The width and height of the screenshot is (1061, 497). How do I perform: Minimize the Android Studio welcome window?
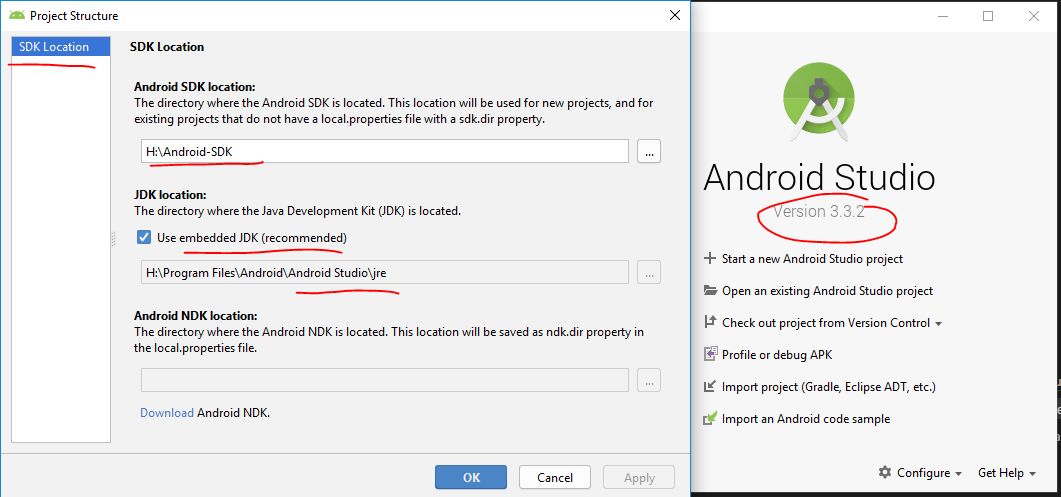pyautogui.click(x=944, y=17)
